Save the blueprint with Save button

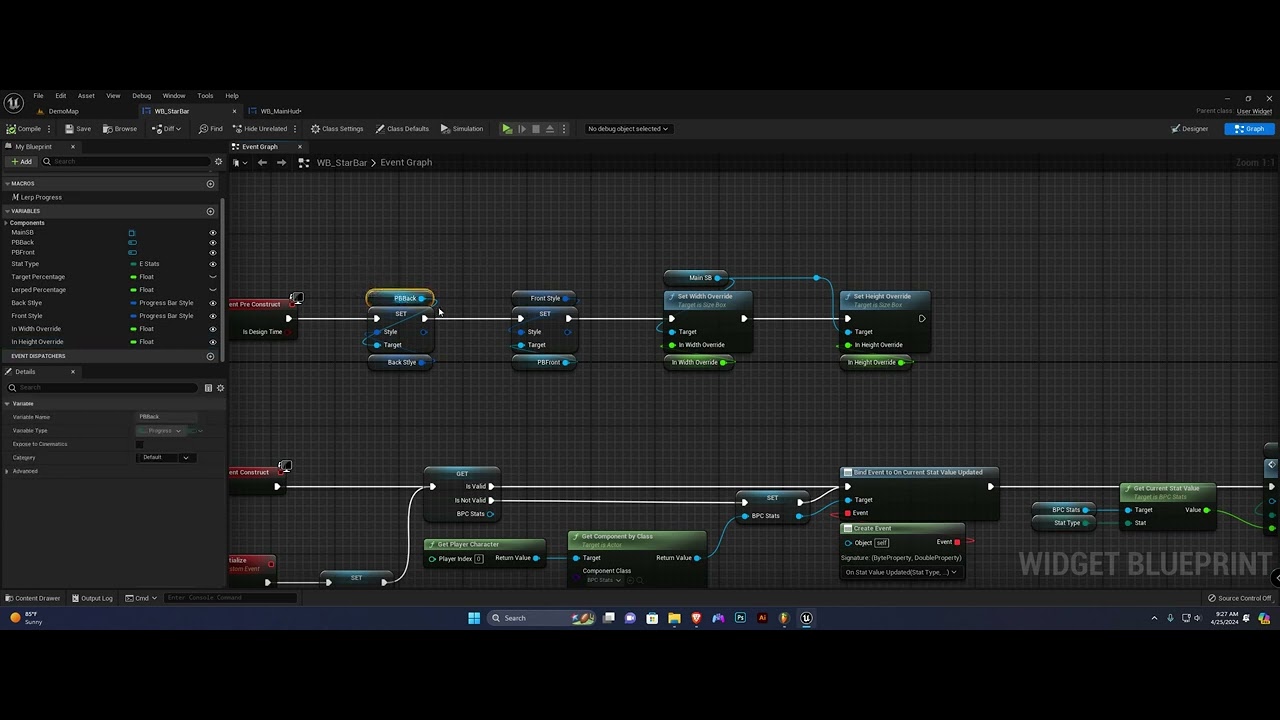(x=78, y=129)
